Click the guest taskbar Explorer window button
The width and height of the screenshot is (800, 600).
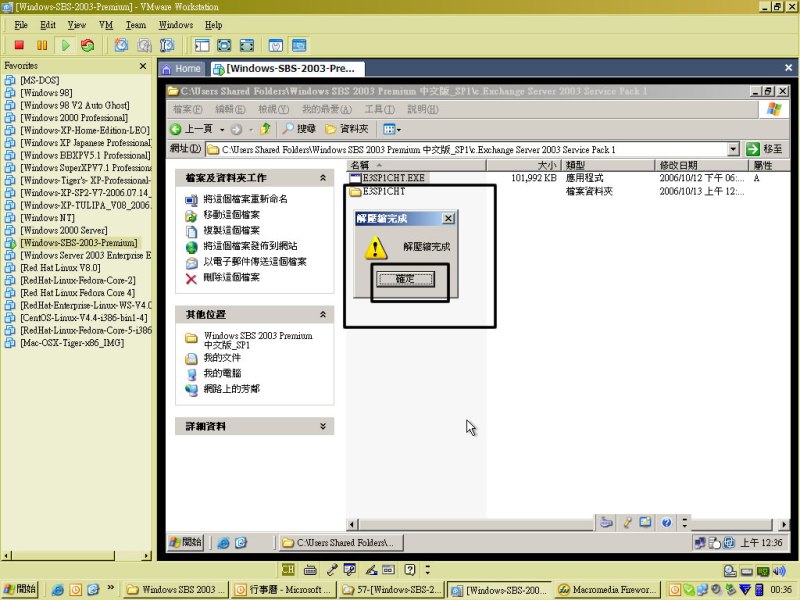(342, 542)
